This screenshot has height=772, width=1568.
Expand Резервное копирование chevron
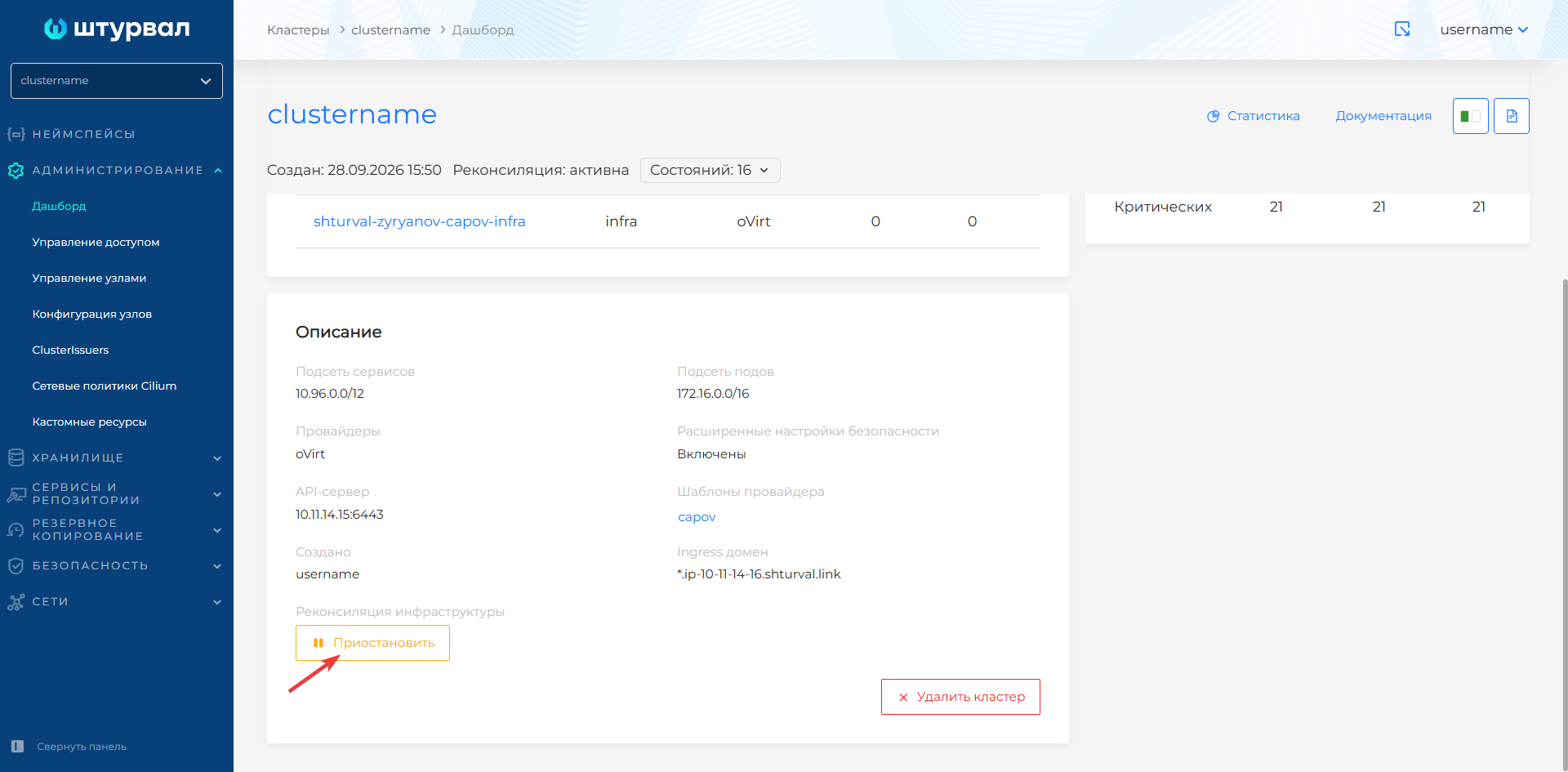coord(217,530)
